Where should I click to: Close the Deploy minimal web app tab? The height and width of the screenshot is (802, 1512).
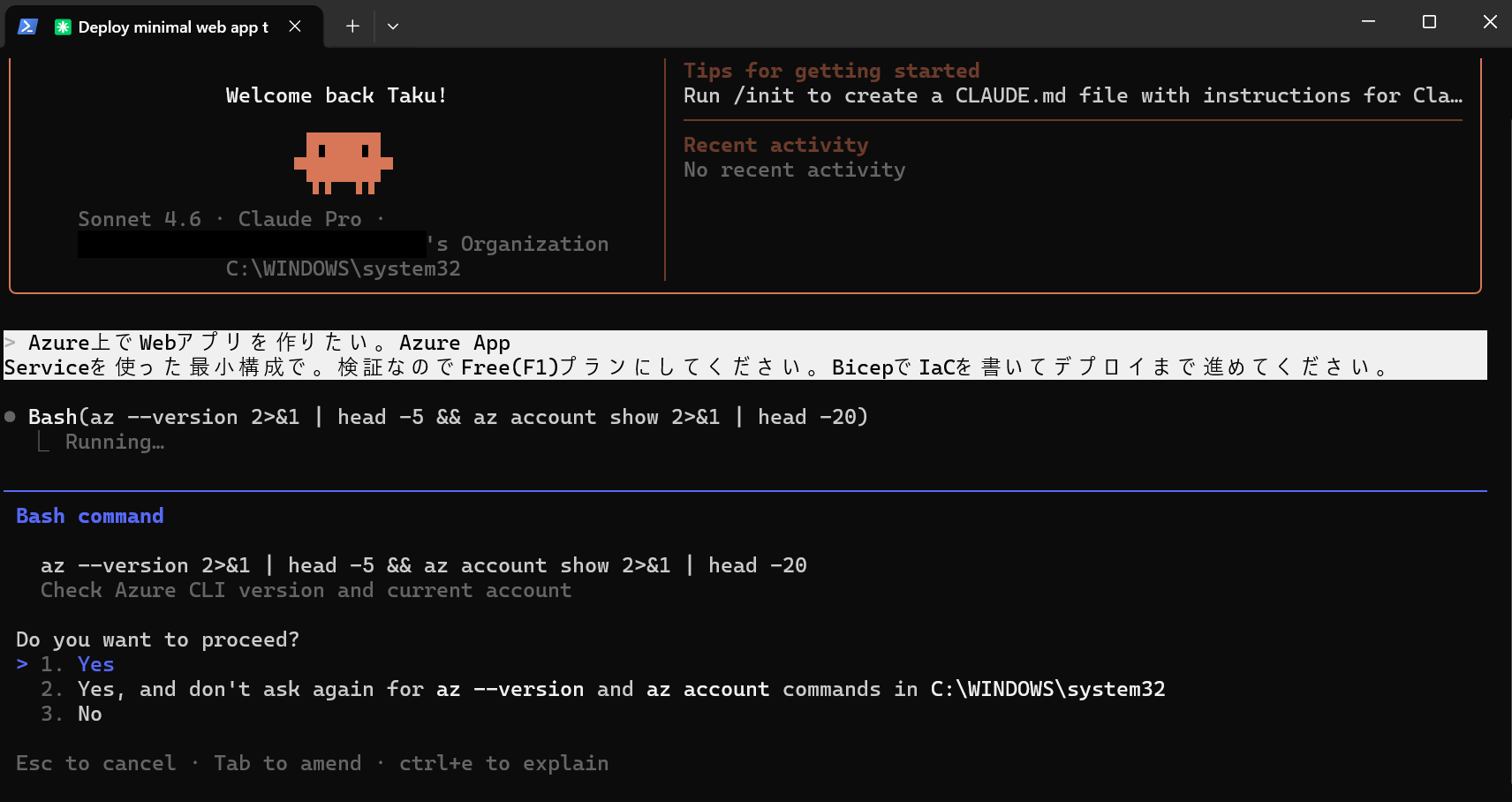pos(295,26)
